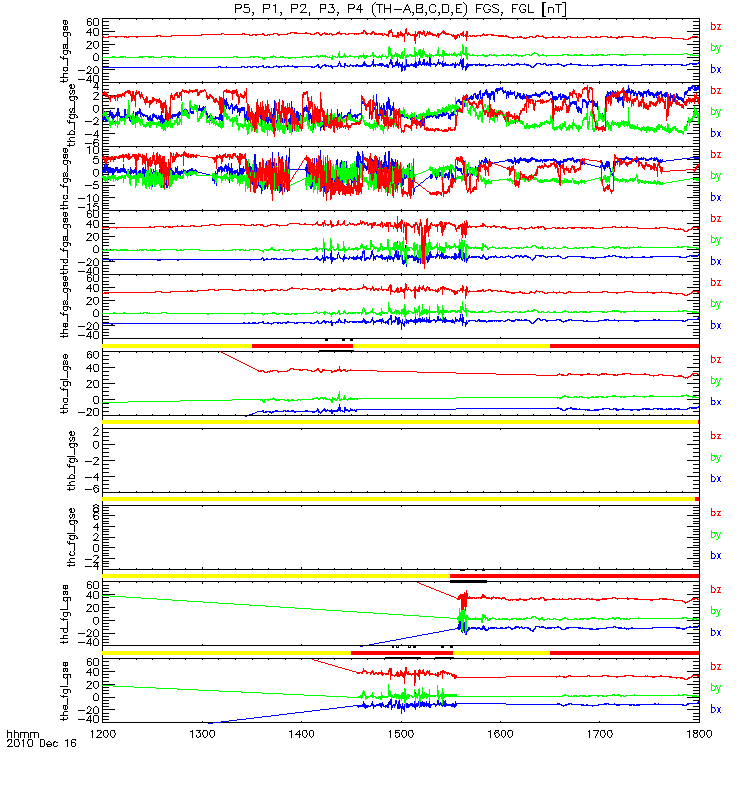This screenshot has width=750, height=800.
Task: Click the bz legend of thb_fgs_gse panel
Action: click(716, 90)
